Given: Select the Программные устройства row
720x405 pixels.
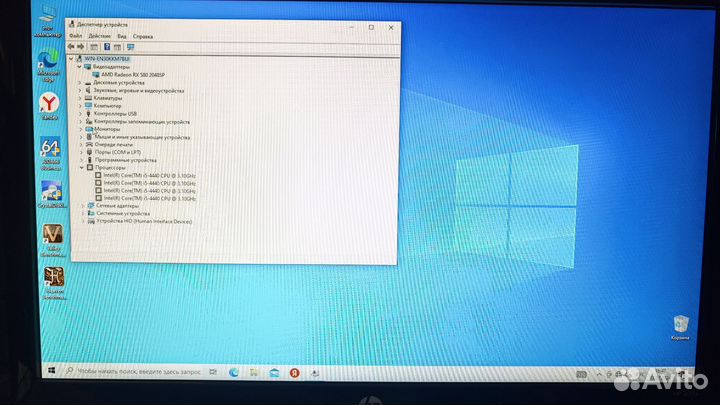Looking at the screenshot, I should tap(126, 160).
